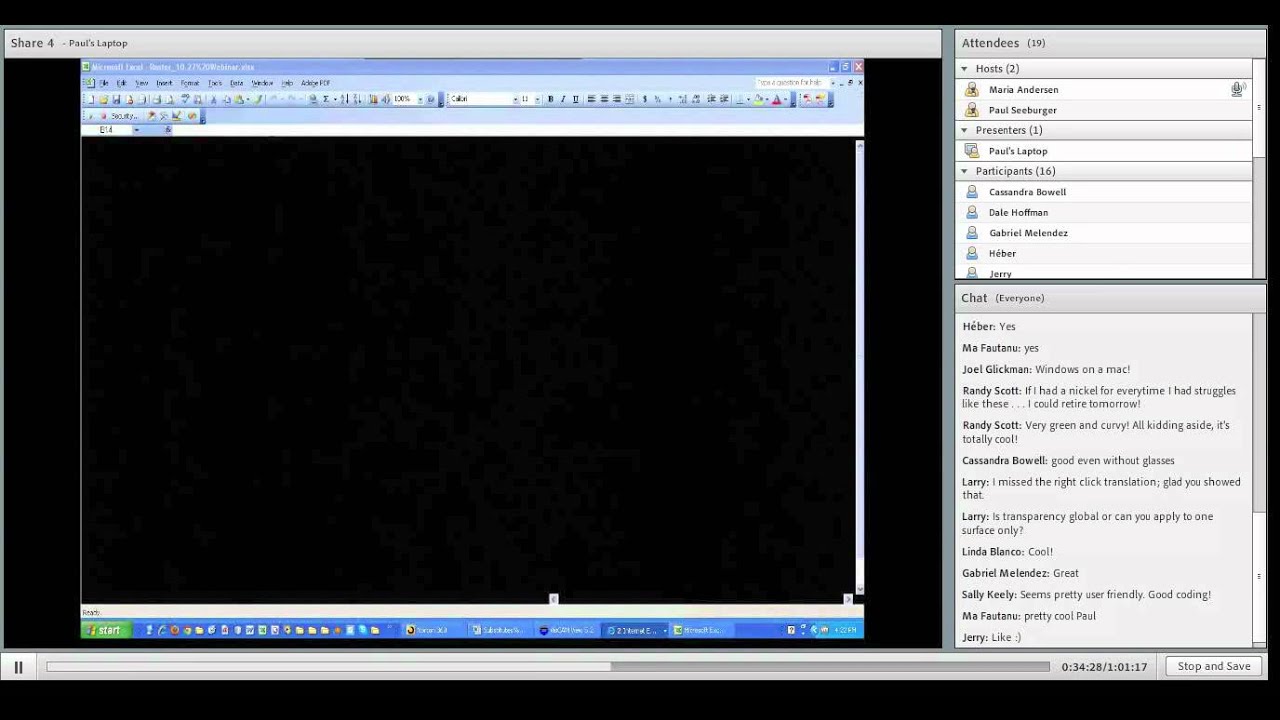Click the New workbook icon in Excel

(x=91, y=99)
